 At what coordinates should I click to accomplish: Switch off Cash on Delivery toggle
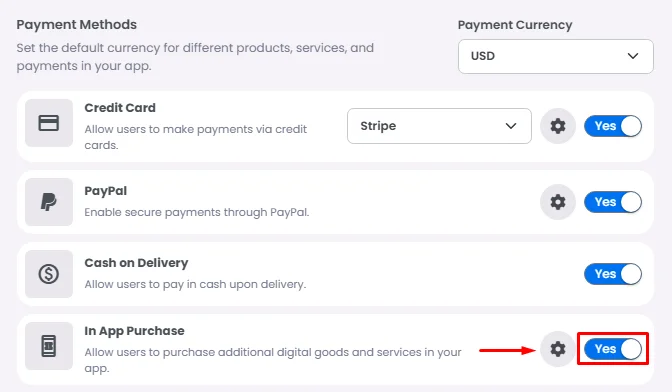click(613, 274)
